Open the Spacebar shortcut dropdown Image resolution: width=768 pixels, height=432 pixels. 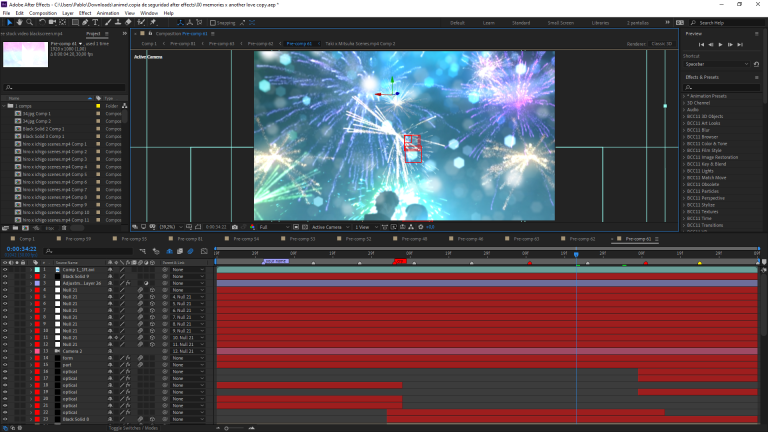[717, 64]
